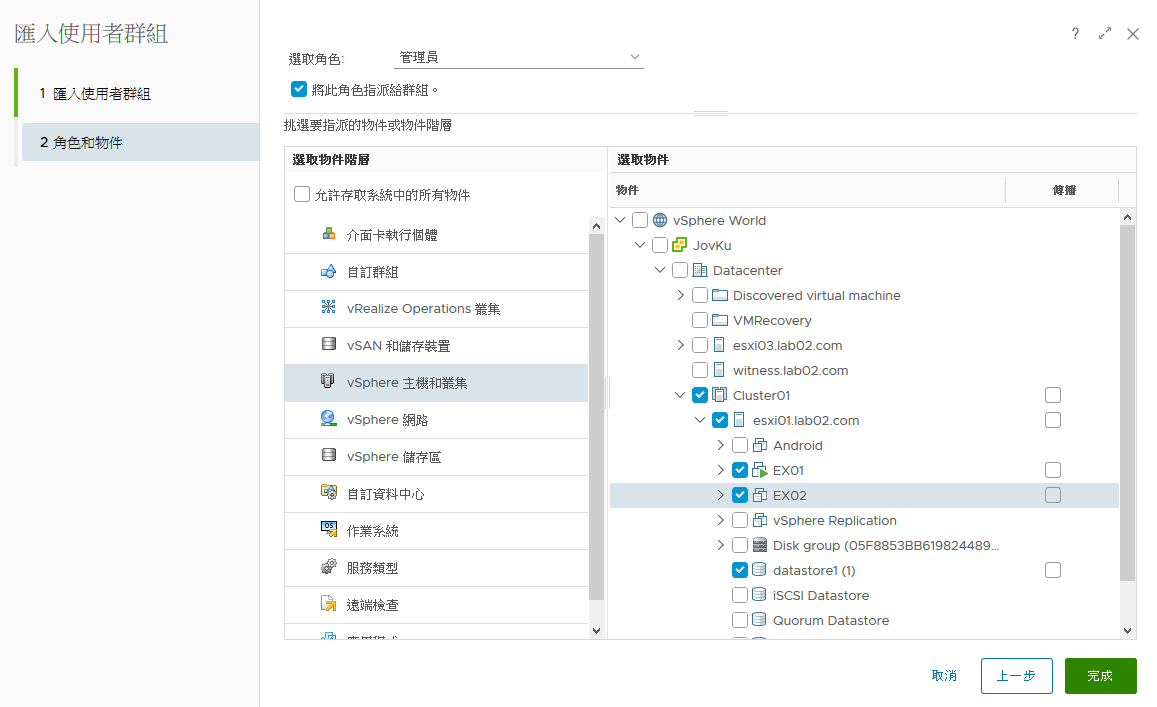Close the dialog with the X
The height and width of the screenshot is (707, 1157).
pyautogui.click(x=1133, y=33)
